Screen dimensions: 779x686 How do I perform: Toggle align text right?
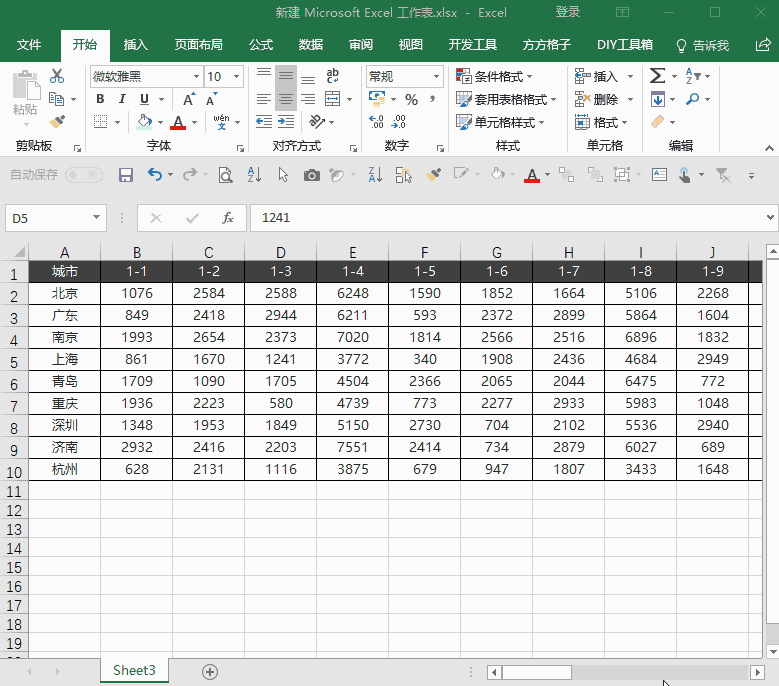click(x=308, y=99)
